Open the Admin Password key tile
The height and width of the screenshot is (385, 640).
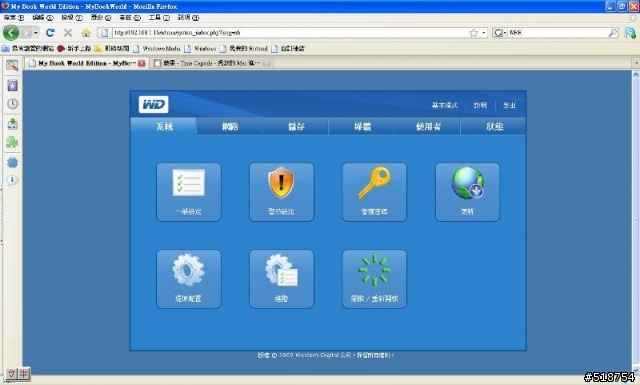[x=374, y=192]
